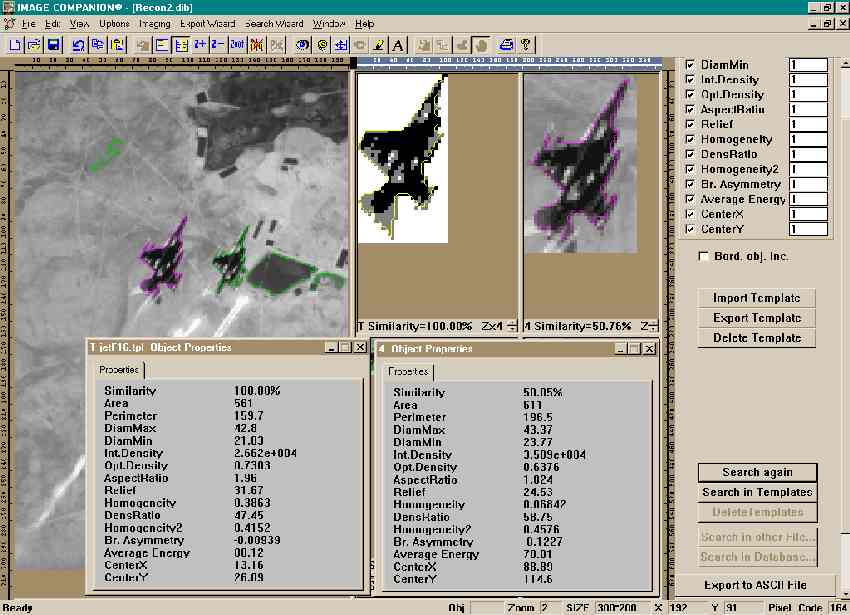850x615 pixels.
Task: Enable the 'Bord. obj. inc.' checkbox
Action: pyautogui.click(x=704, y=257)
